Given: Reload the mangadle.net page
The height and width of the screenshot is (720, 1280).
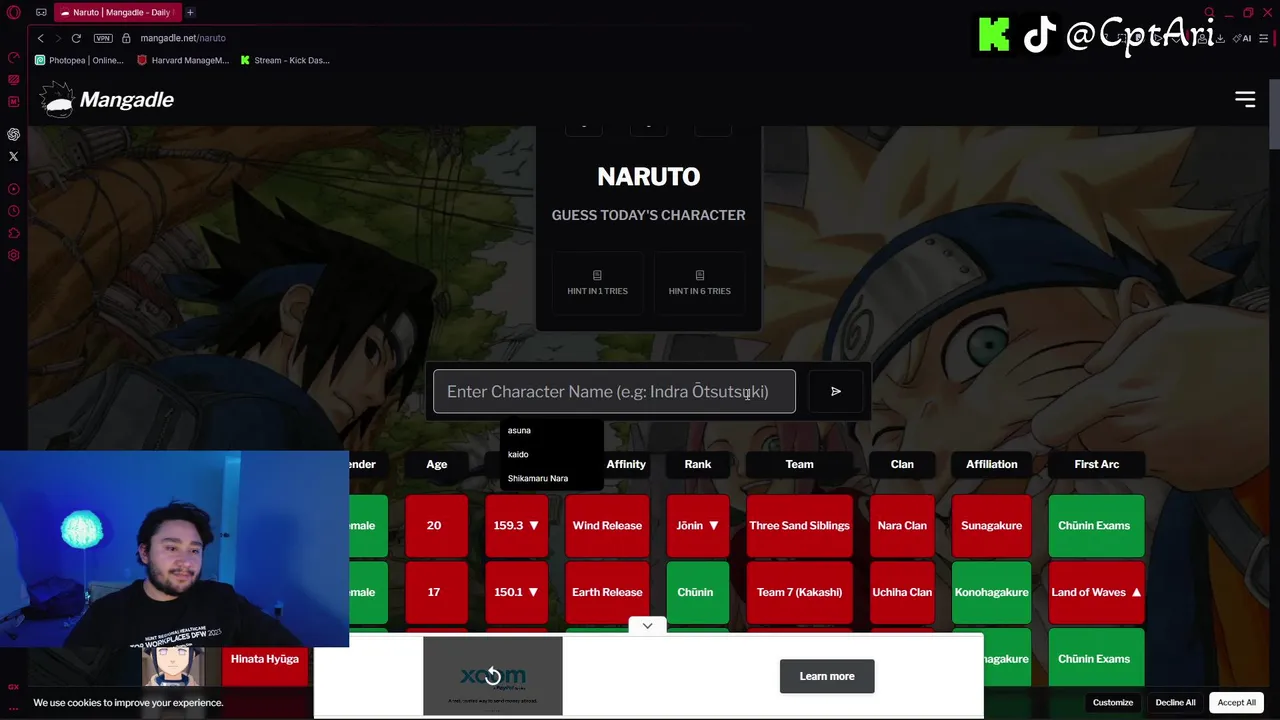Looking at the screenshot, I should pos(76,38).
